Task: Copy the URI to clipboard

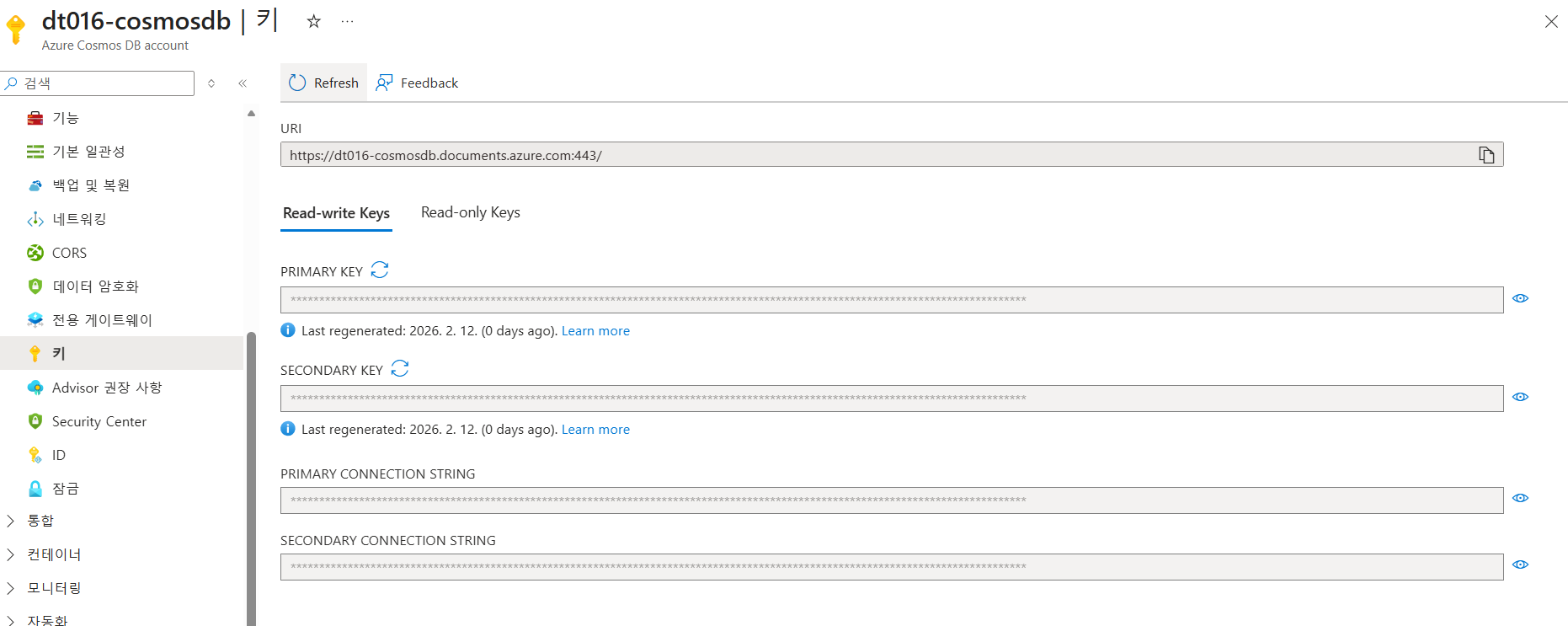Action: (1486, 155)
